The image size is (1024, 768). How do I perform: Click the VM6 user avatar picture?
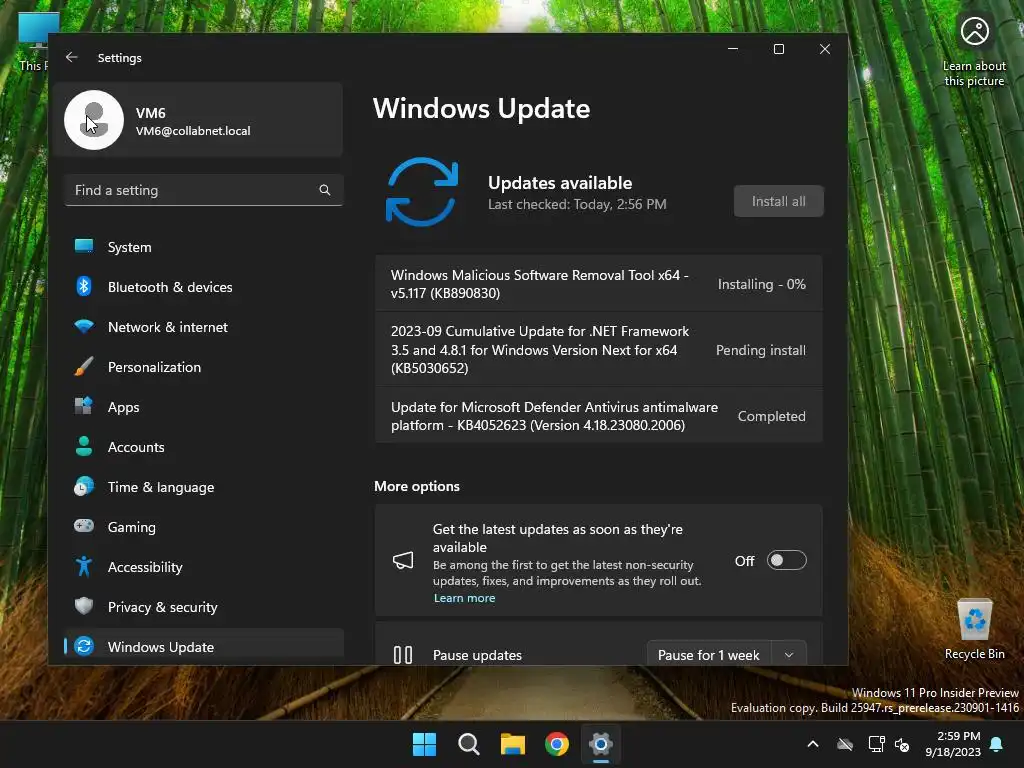point(94,120)
